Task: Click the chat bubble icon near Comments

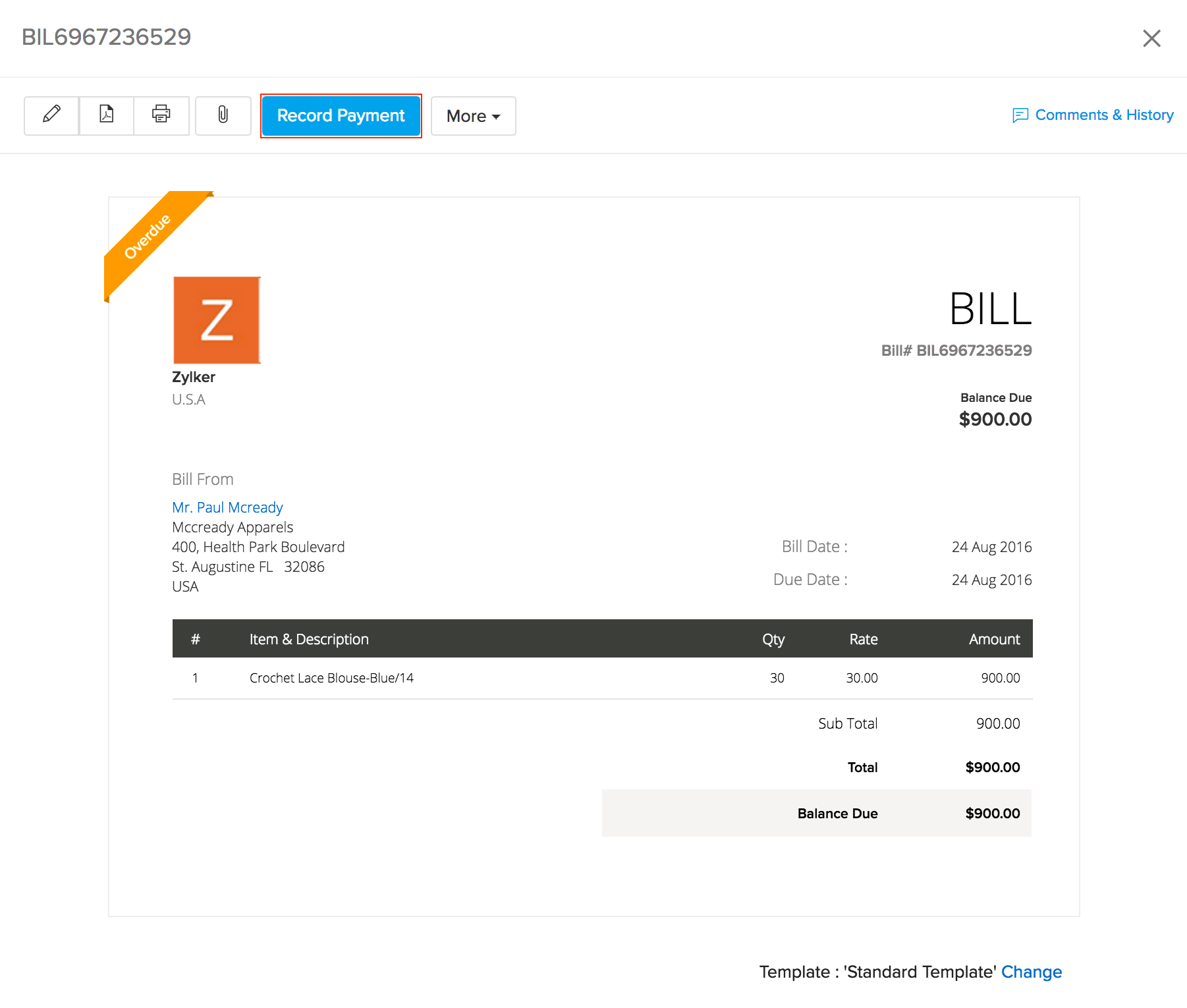Action: [x=1020, y=115]
